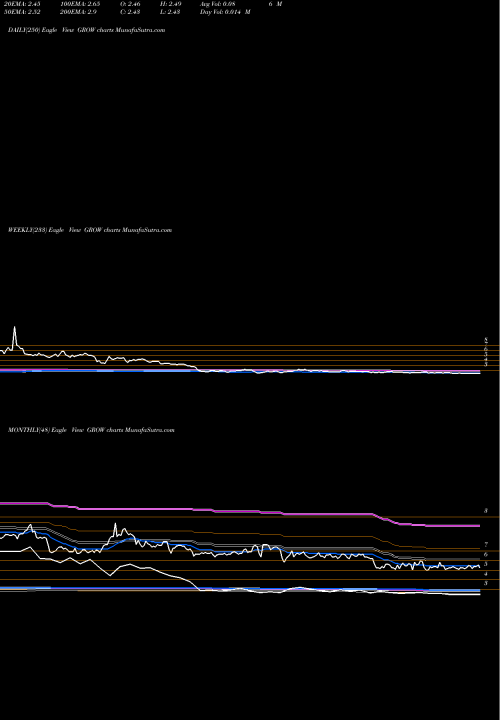This screenshot has width=500, height=720.
Task: Click the monthly chart axis label 7
Action: [485, 545]
